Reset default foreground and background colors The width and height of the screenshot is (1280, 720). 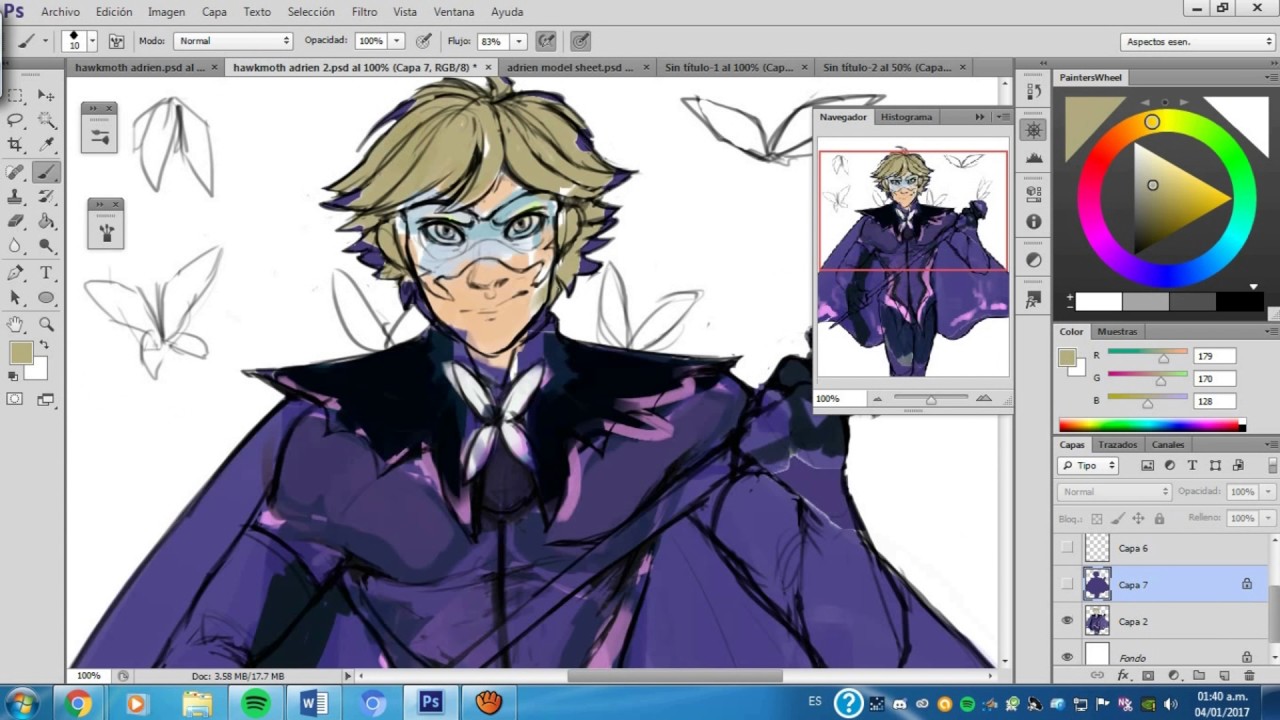point(13,377)
